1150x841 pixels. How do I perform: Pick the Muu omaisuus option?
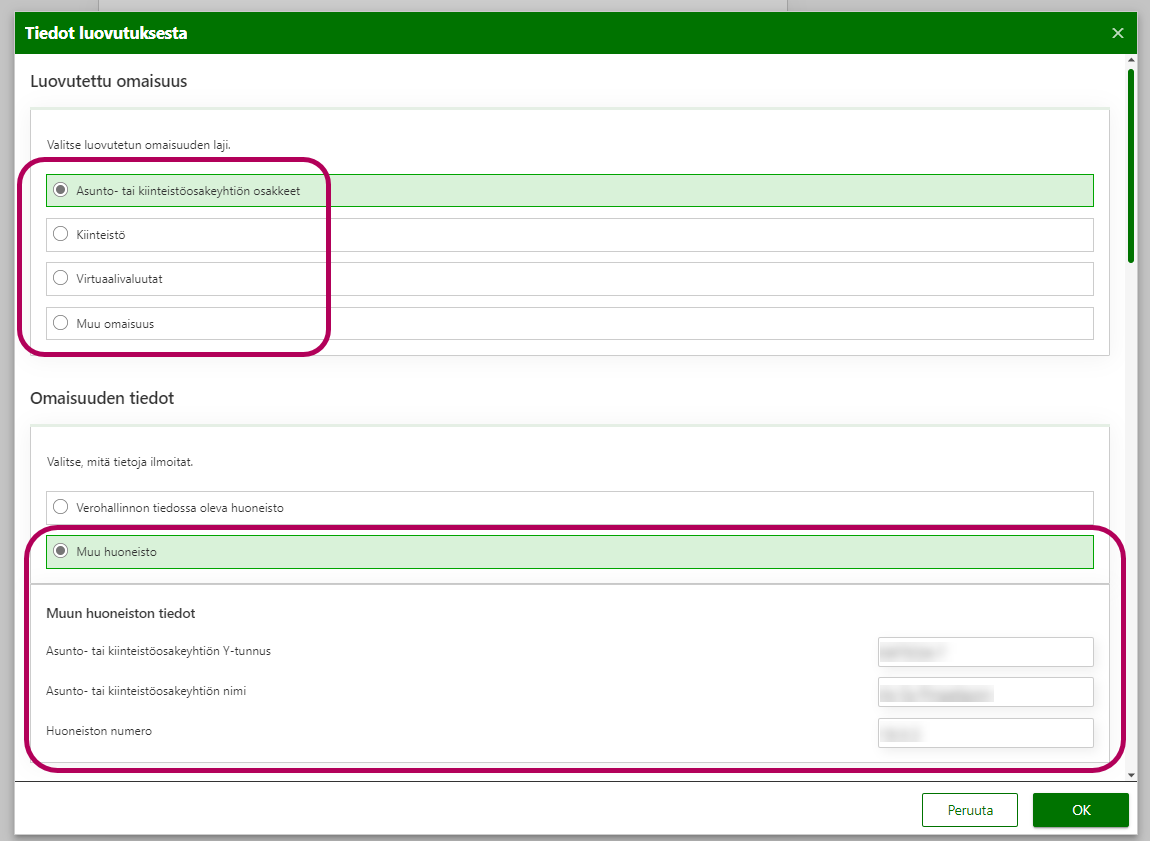pyautogui.click(x=61, y=323)
